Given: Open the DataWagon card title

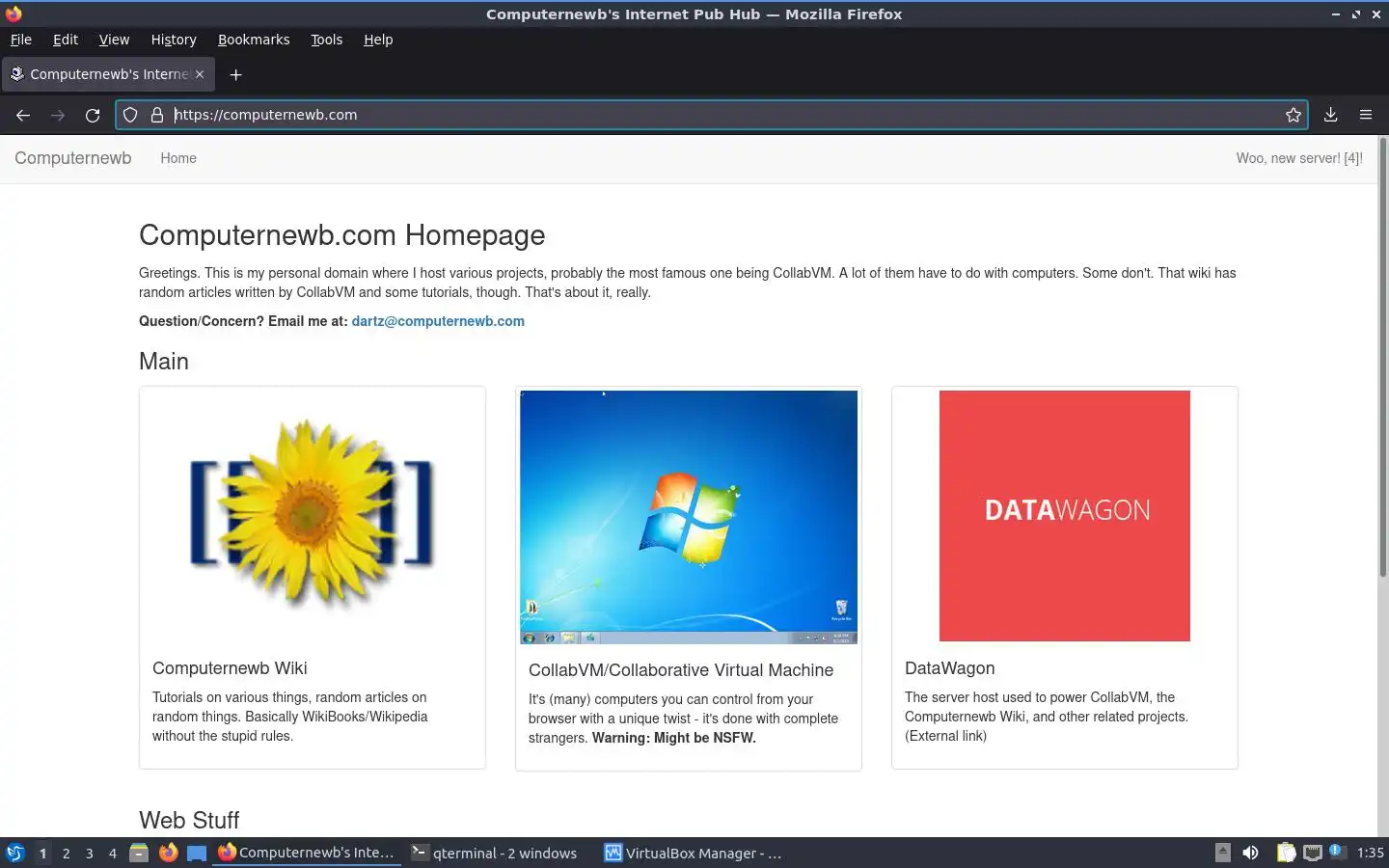Looking at the screenshot, I should [x=950, y=668].
